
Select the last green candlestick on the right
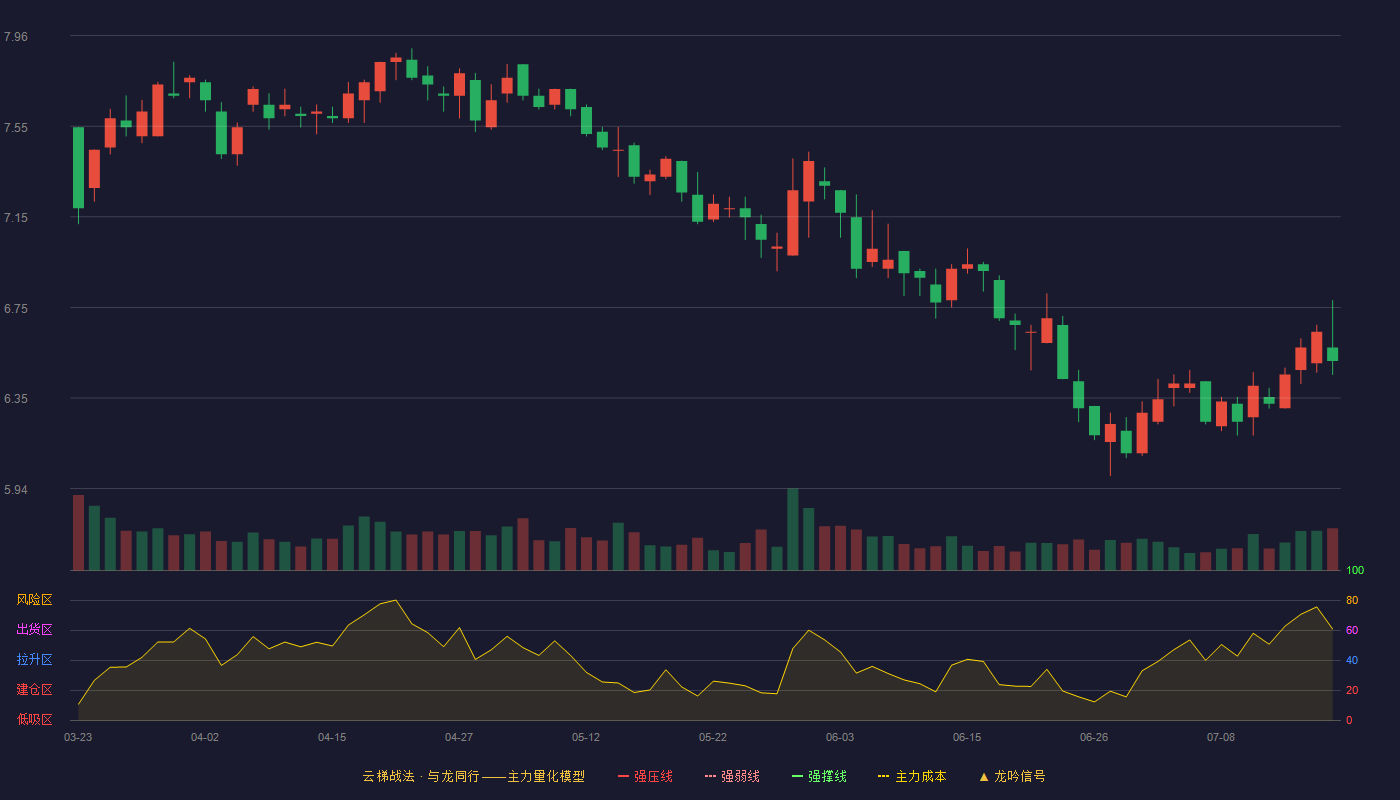coord(1332,354)
